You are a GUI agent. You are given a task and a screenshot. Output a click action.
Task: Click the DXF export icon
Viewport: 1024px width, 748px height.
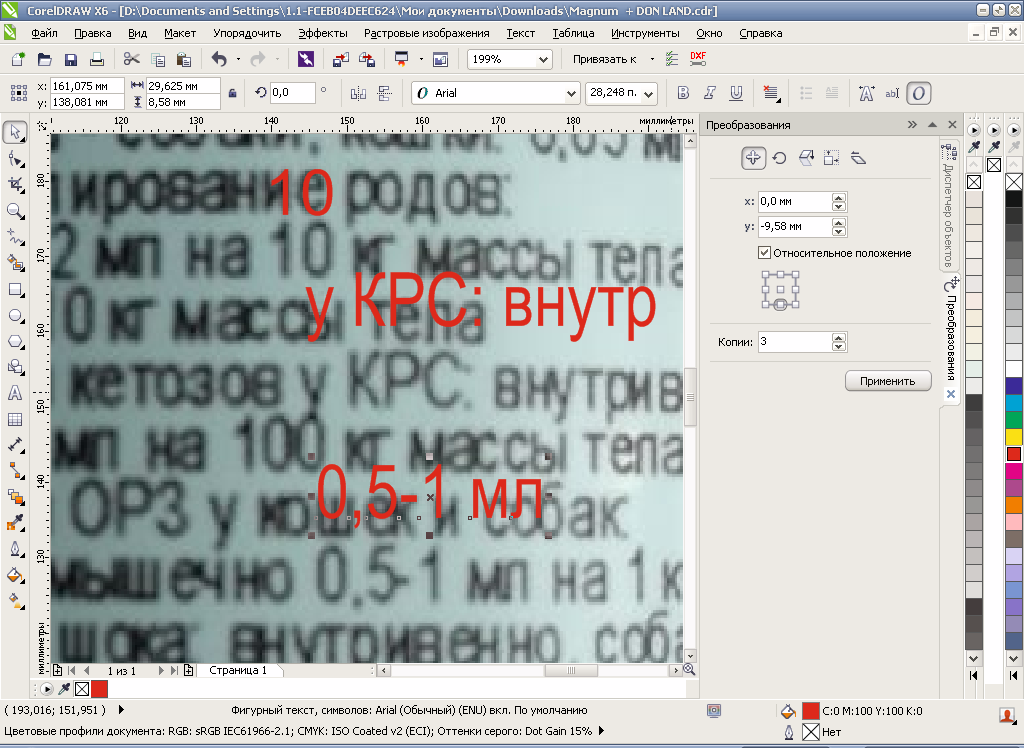click(698, 59)
